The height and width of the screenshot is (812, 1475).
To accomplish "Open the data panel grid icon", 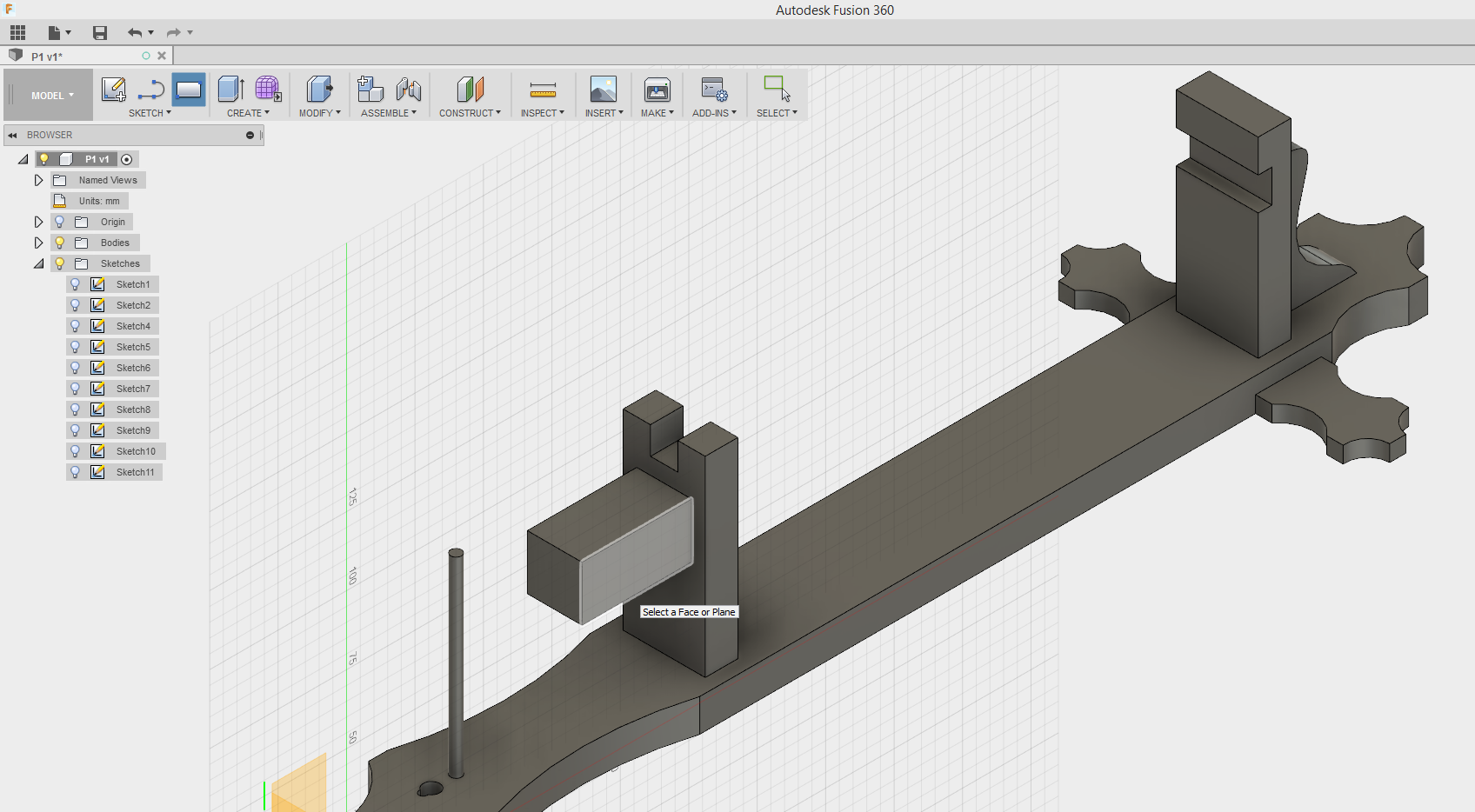I will [17, 33].
